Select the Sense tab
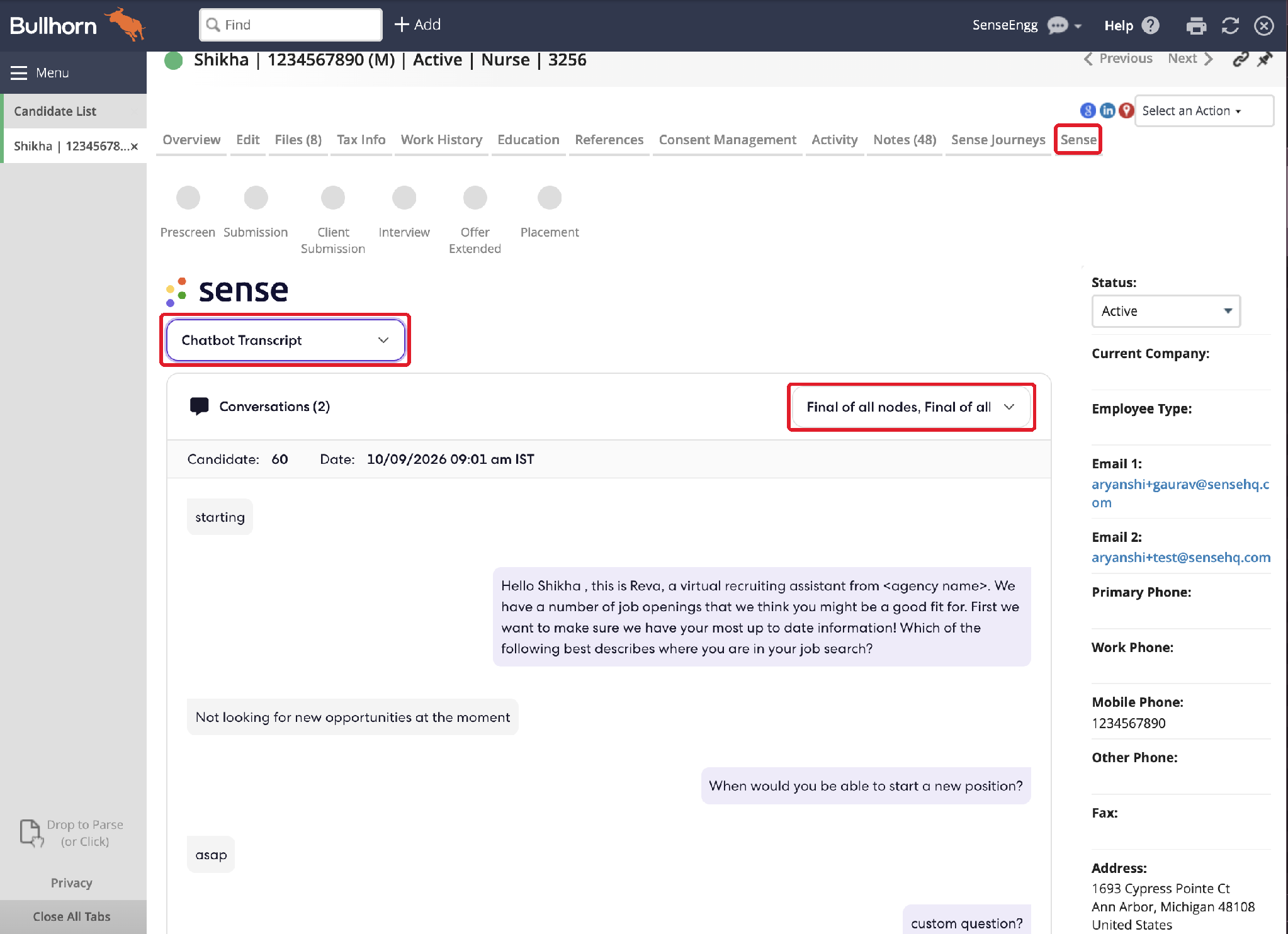Image resolution: width=1288 pixels, height=934 pixels. click(x=1078, y=140)
